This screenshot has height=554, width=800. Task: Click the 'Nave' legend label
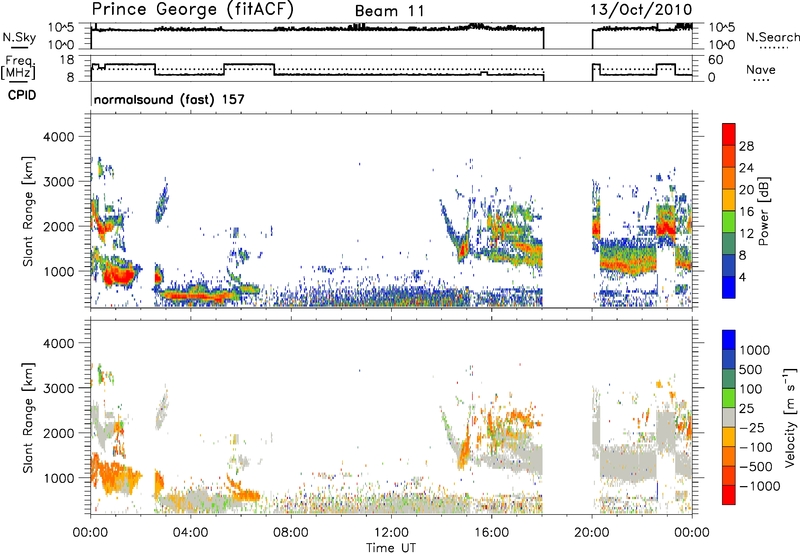(x=761, y=69)
